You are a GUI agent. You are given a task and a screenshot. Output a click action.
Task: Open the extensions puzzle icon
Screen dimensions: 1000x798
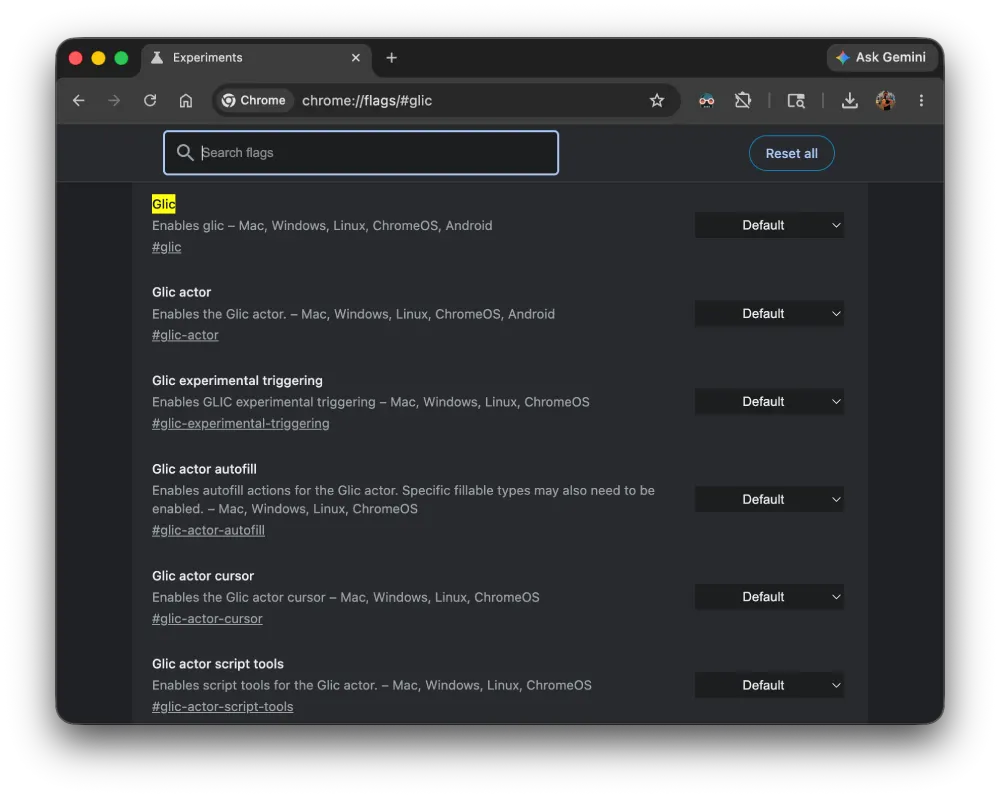742,101
